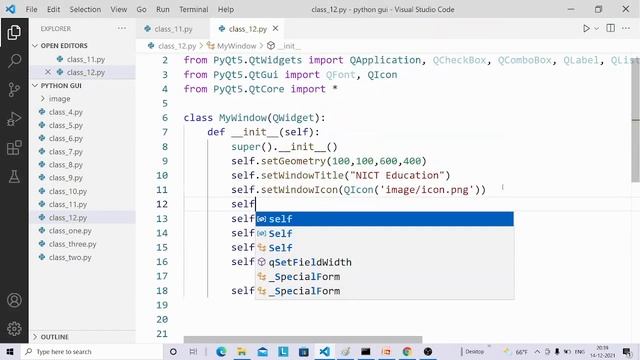Image resolution: width=640 pixels, height=360 pixels.
Task: Open the Edit menu
Action: [x=53, y=9]
